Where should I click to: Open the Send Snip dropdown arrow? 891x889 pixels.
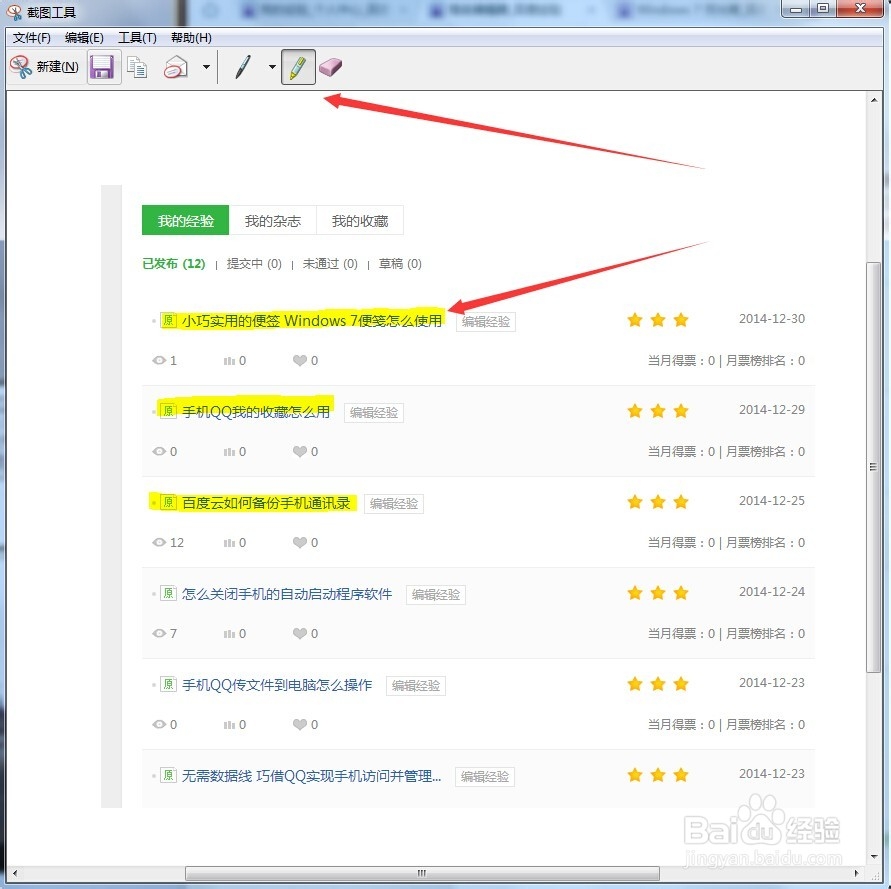[206, 67]
